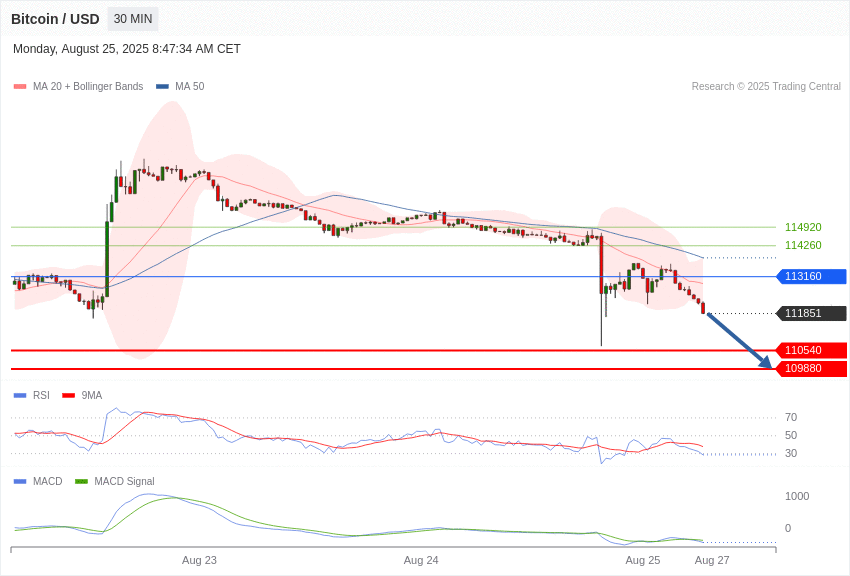Select the MA 20 + Bollinger Bands label
850x576 pixels.
(88, 87)
